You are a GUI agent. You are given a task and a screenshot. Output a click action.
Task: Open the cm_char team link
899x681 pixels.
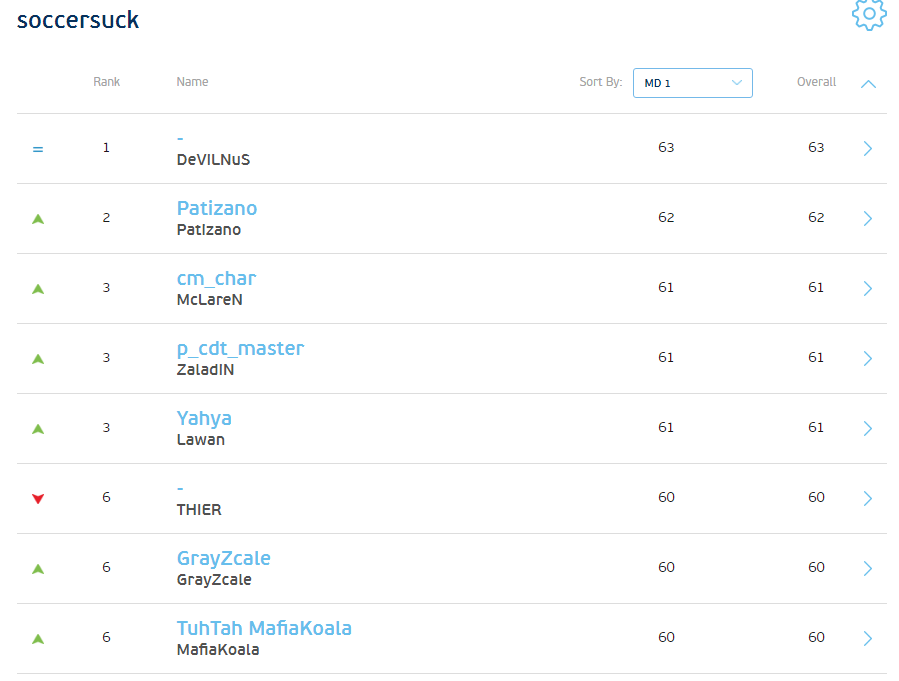click(216, 278)
